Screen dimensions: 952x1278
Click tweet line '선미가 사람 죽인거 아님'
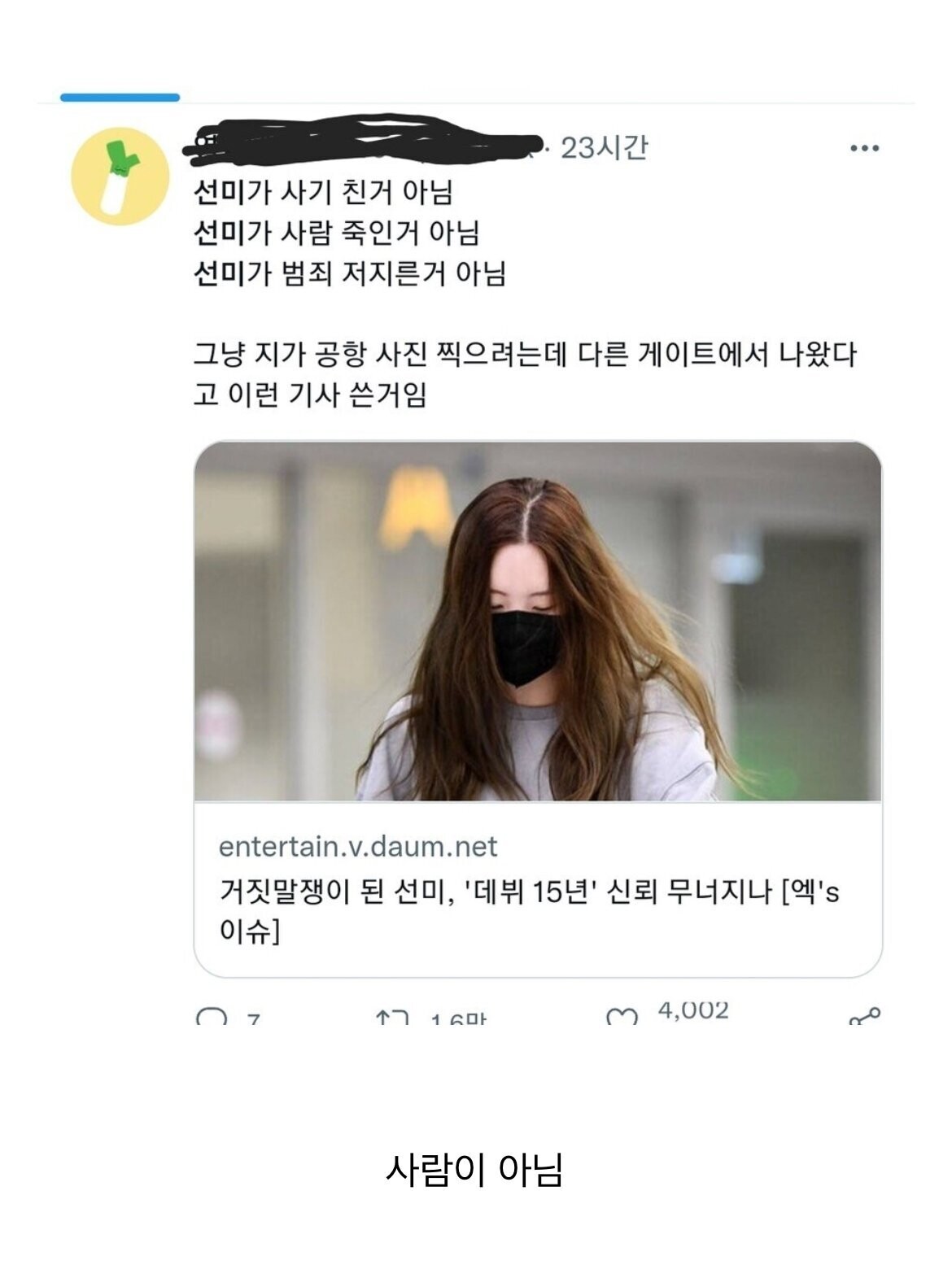pyautogui.click(x=336, y=233)
